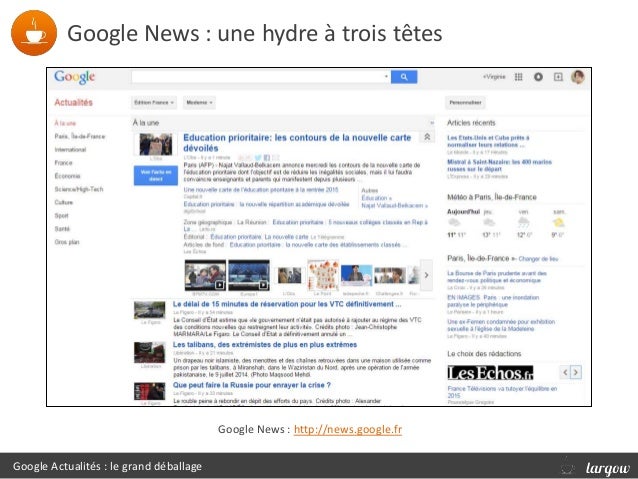Open the Edition France dropdown
The height and width of the screenshot is (479, 638).
pyautogui.click(x=154, y=103)
